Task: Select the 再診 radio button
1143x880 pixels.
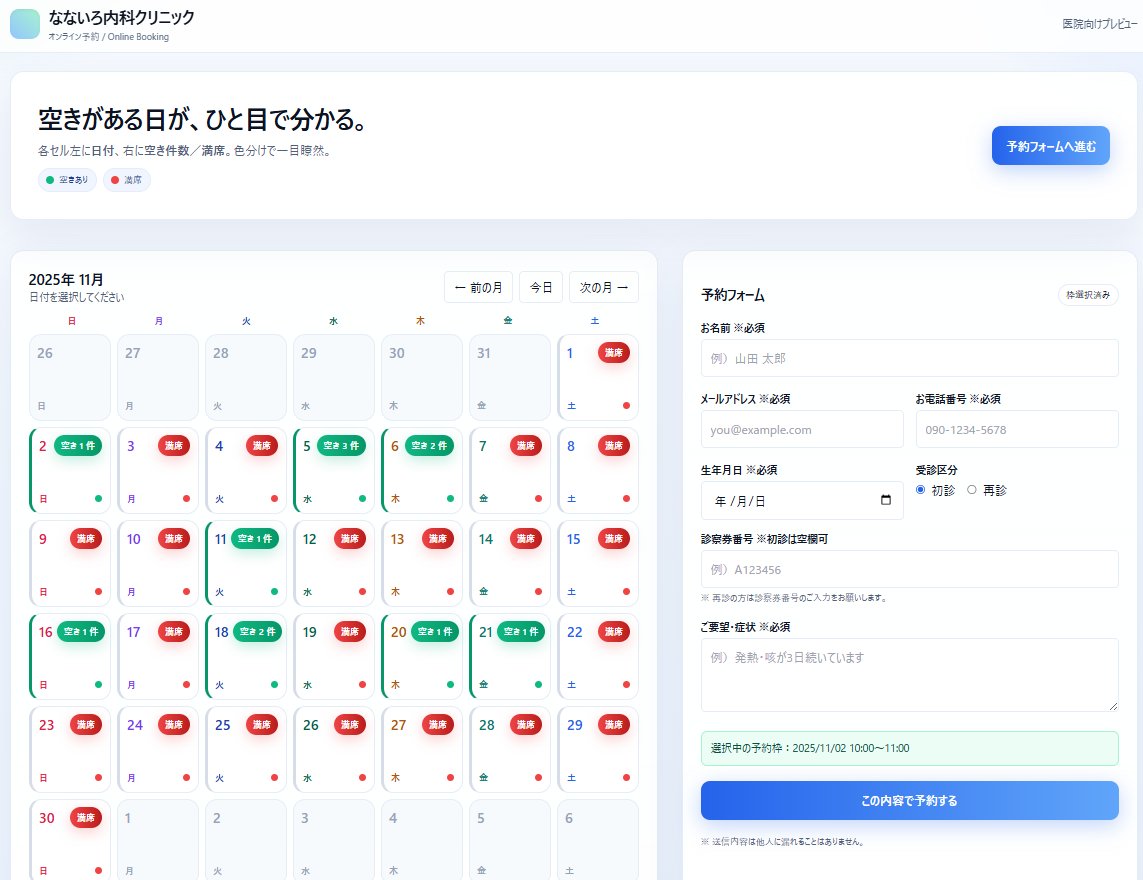Action: [972, 490]
